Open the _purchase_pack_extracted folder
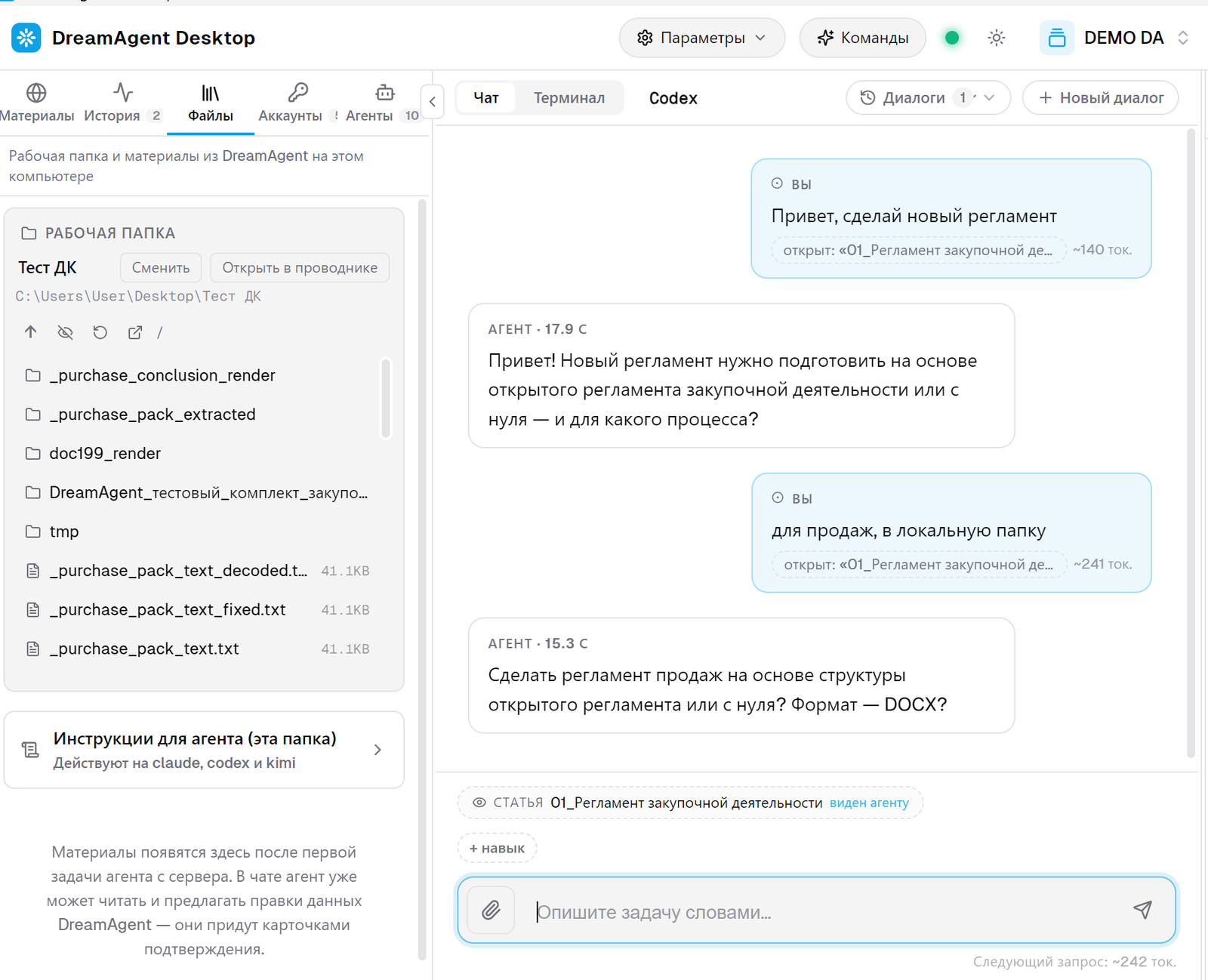 pyautogui.click(x=198, y=414)
